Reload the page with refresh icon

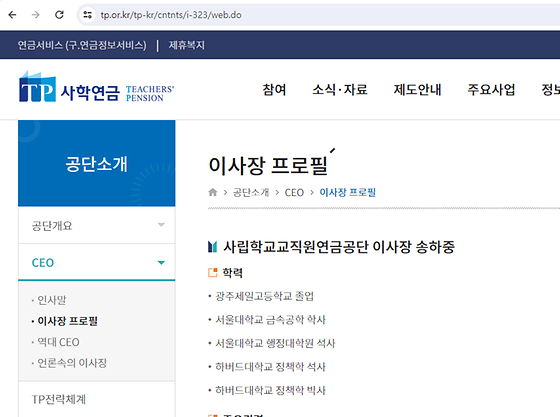pos(59,15)
